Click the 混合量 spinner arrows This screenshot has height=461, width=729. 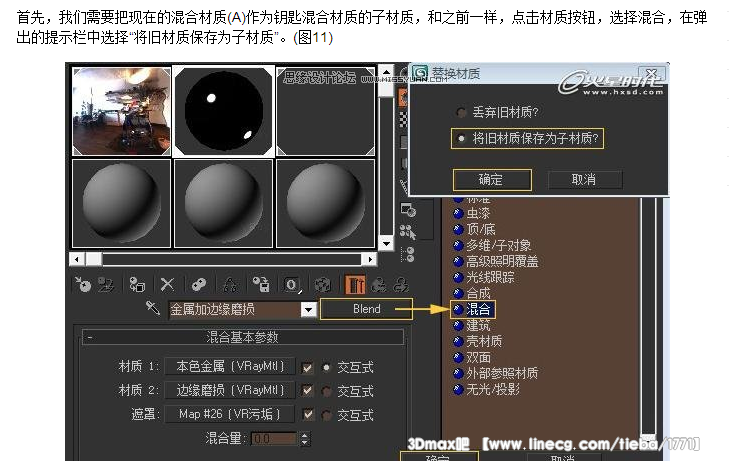[305, 438]
